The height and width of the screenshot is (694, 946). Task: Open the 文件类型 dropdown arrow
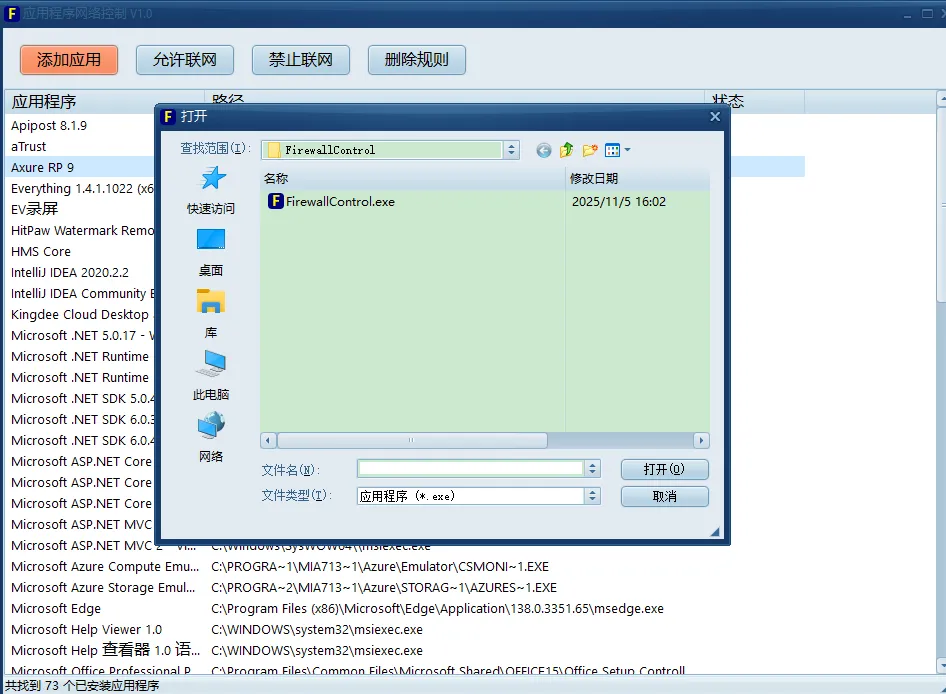pyautogui.click(x=592, y=496)
